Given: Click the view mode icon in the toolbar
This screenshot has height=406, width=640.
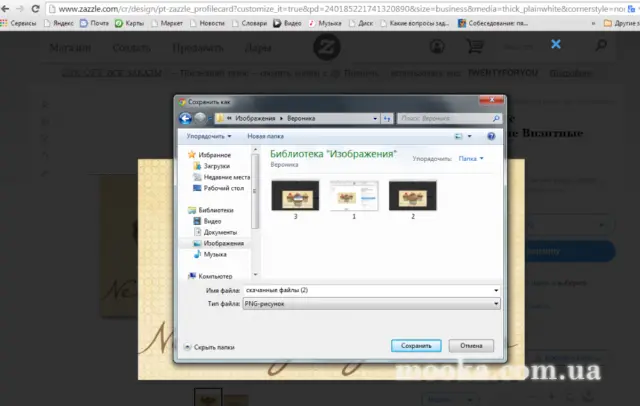Looking at the screenshot, I should point(459,136).
